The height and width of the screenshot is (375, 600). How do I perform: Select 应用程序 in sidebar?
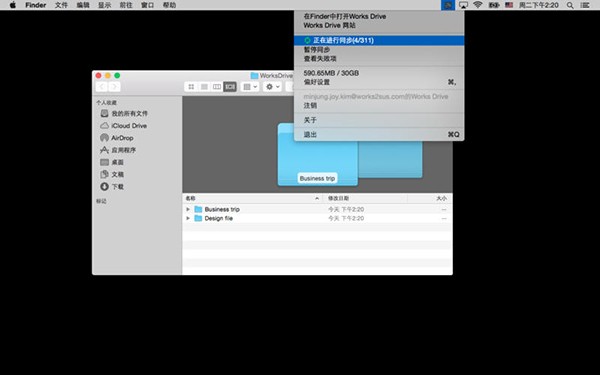[x=118, y=150]
